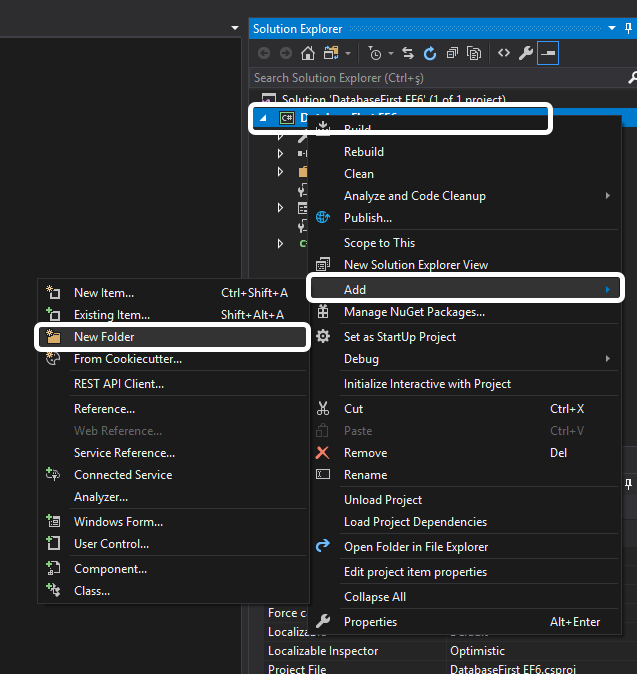Click the Show All Files icon

[474, 53]
